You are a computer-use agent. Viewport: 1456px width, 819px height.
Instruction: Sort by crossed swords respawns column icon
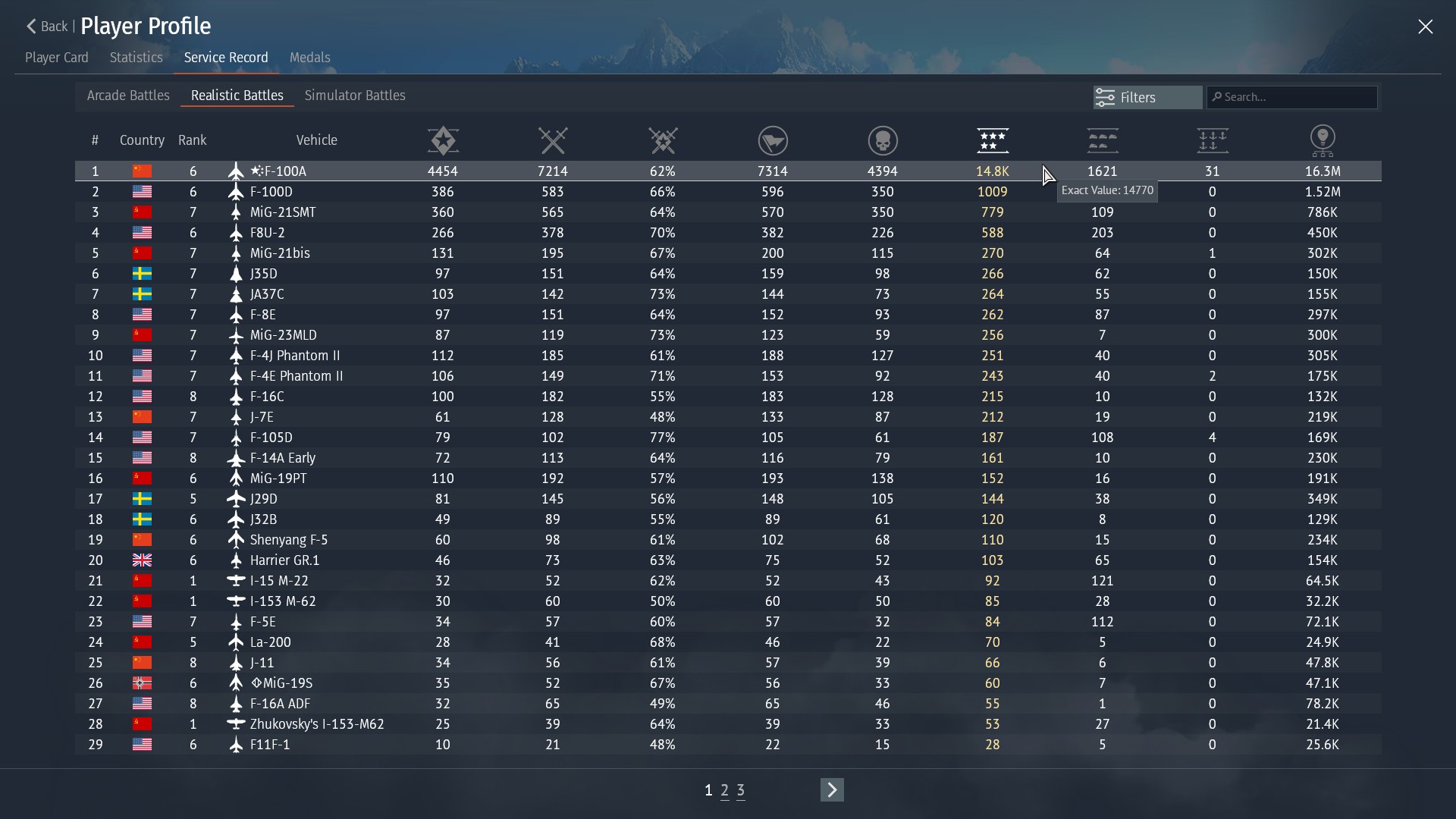coord(553,140)
